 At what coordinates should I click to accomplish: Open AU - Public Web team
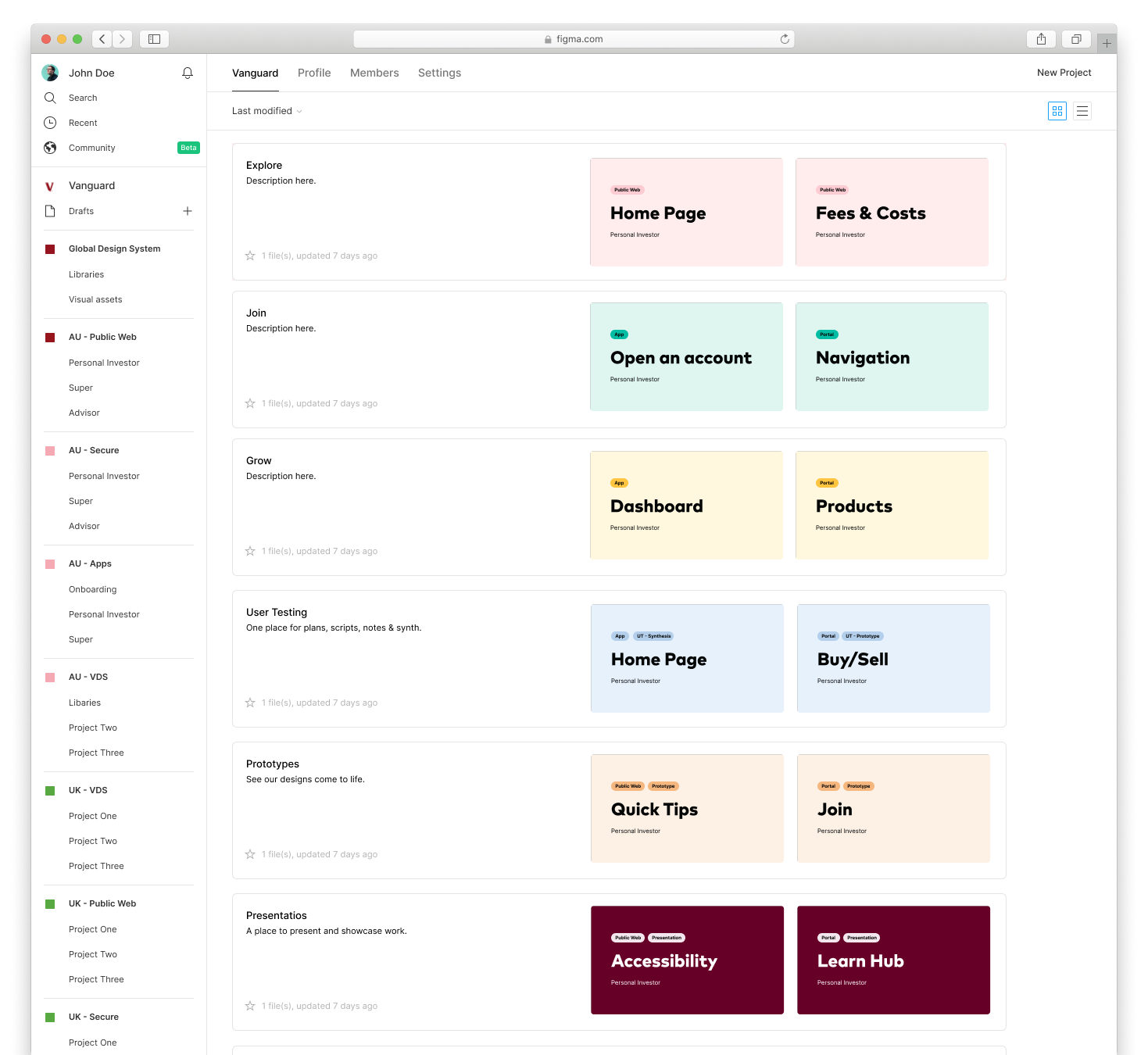tap(102, 337)
